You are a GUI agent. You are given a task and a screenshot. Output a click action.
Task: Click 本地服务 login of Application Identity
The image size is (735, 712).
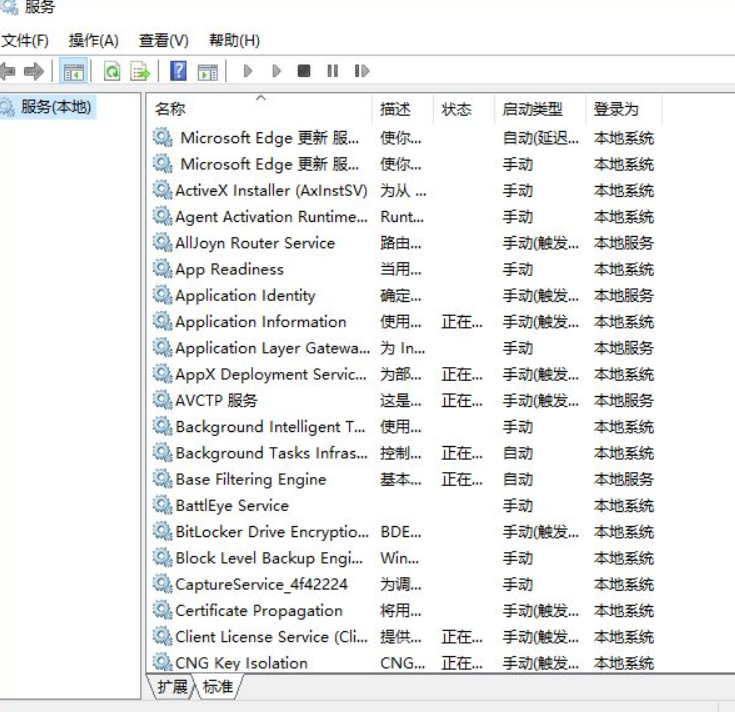[x=623, y=295]
